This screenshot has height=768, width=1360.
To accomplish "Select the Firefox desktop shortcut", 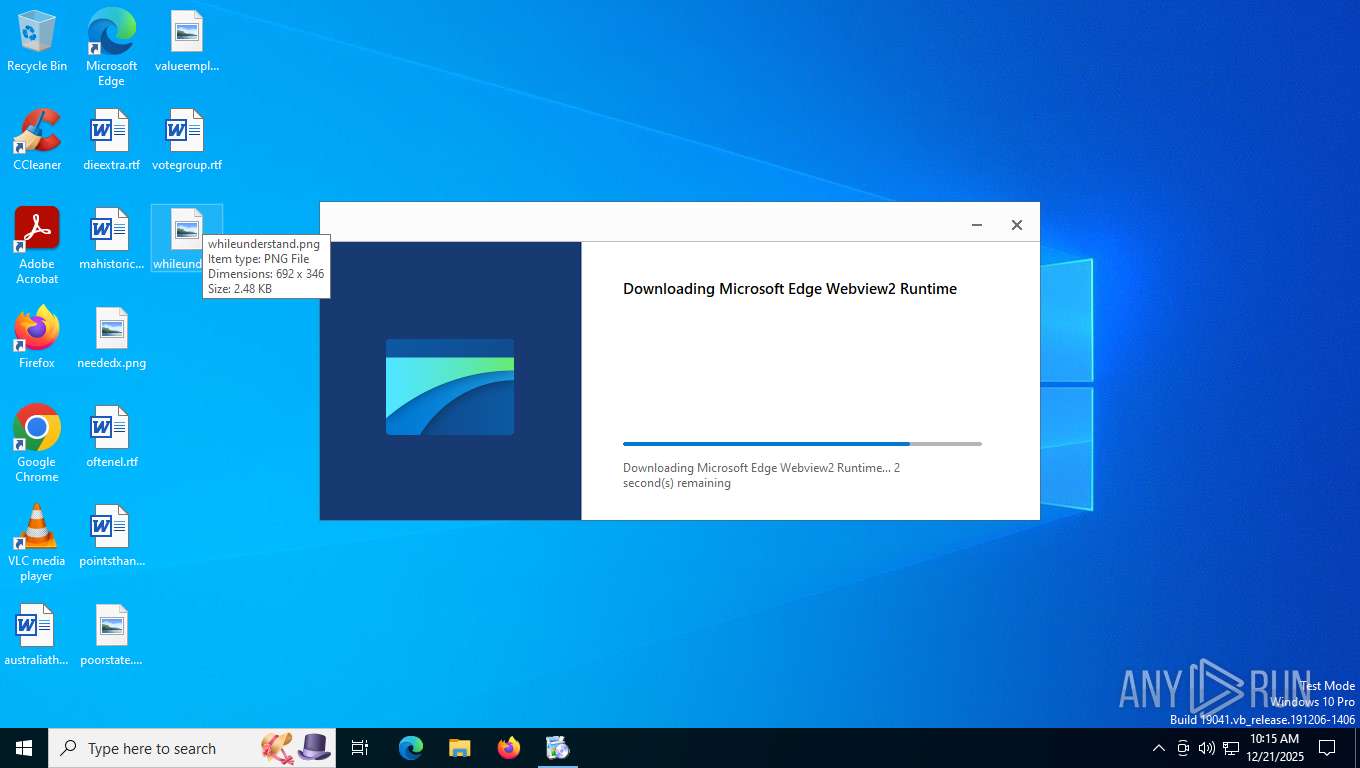I will tap(37, 338).
